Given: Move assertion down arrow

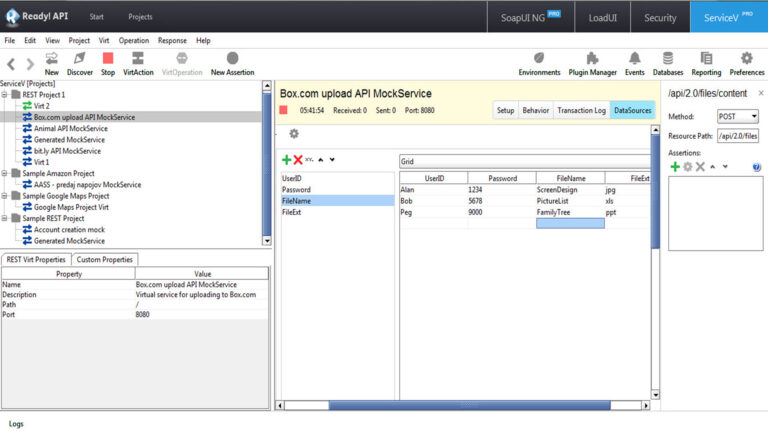Looking at the screenshot, I should pyautogui.click(x=725, y=167).
